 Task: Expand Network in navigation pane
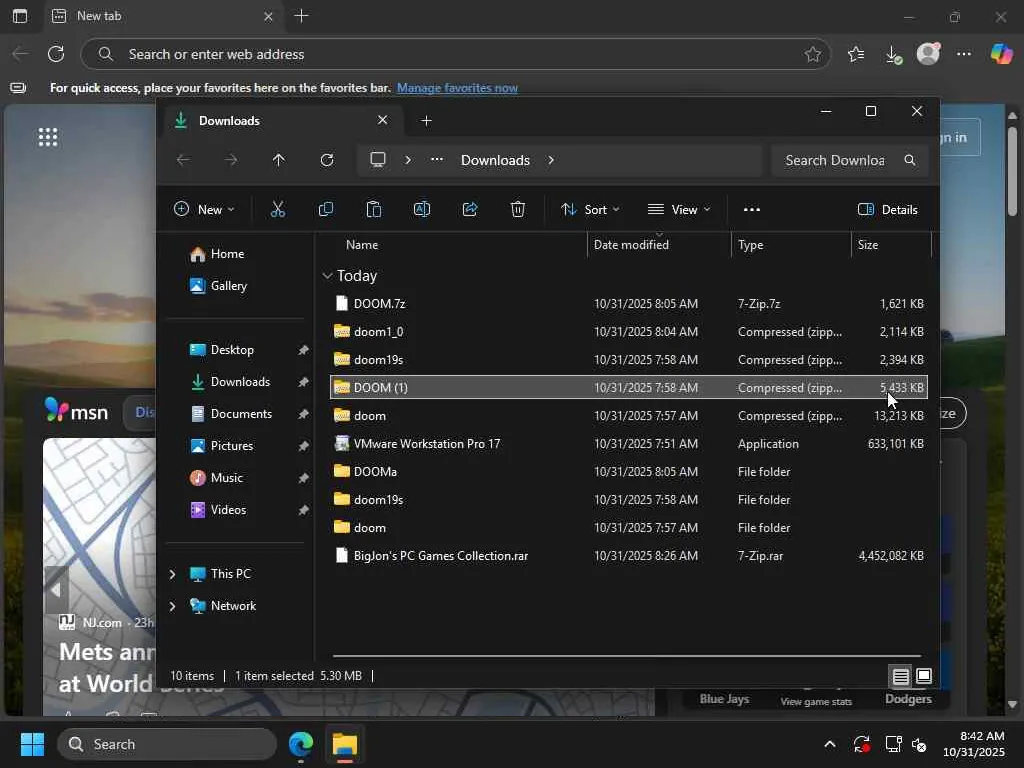172,606
